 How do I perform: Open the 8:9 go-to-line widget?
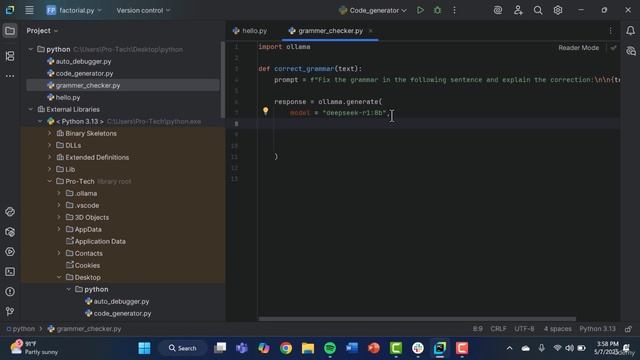click(478, 329)
